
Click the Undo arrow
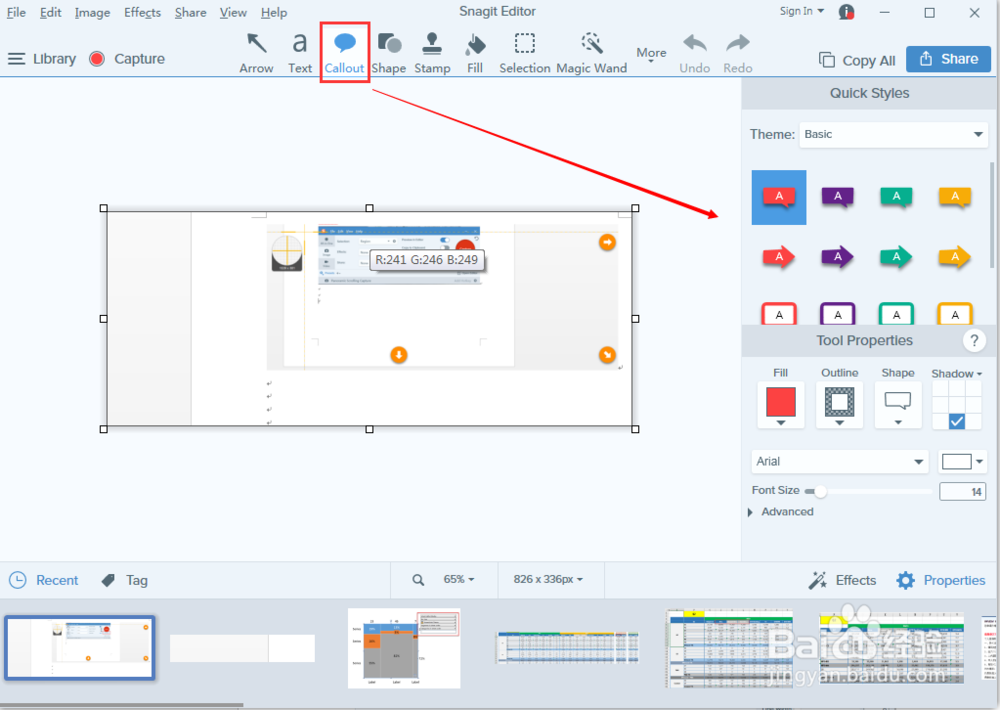tap(695, 53)
